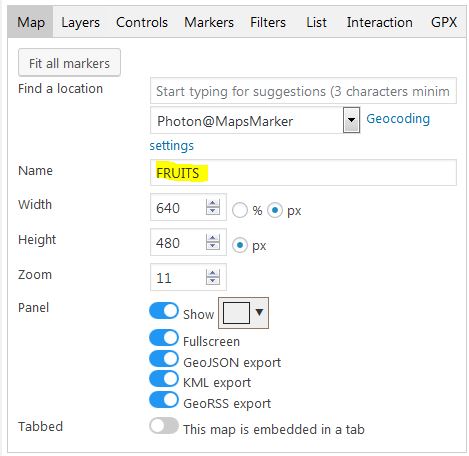The height and width of the screenshot is (456, 469).
Task: Enable the embedded-in-a-tab Tabbed switch
Action: [164, 426]
